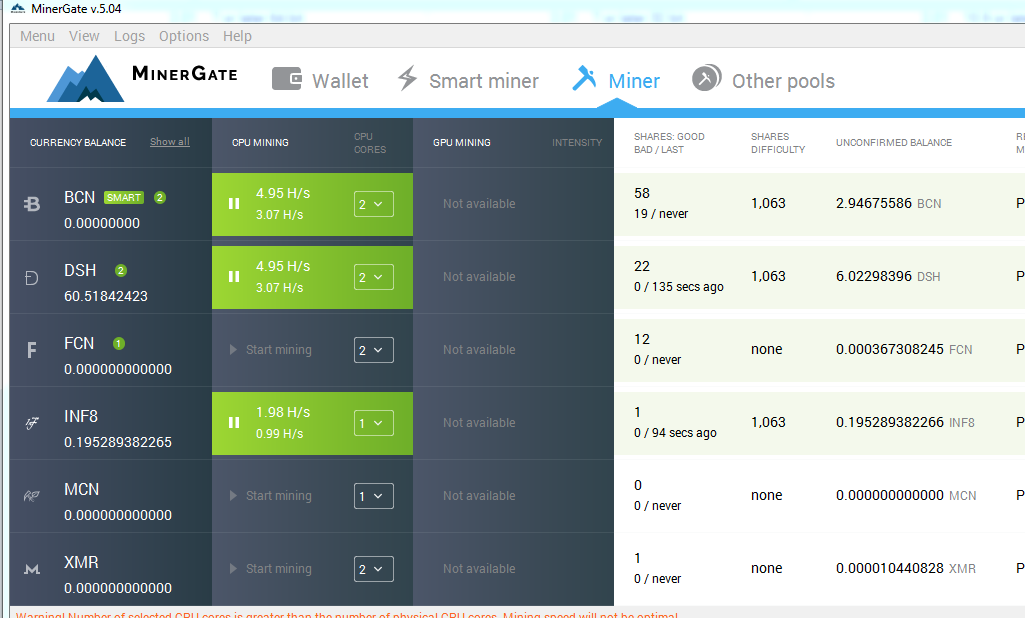Click DSH last share 135 secs ago
This screenshot has height=618, width=1025.
pyautogui.click(x=688, y=287)
